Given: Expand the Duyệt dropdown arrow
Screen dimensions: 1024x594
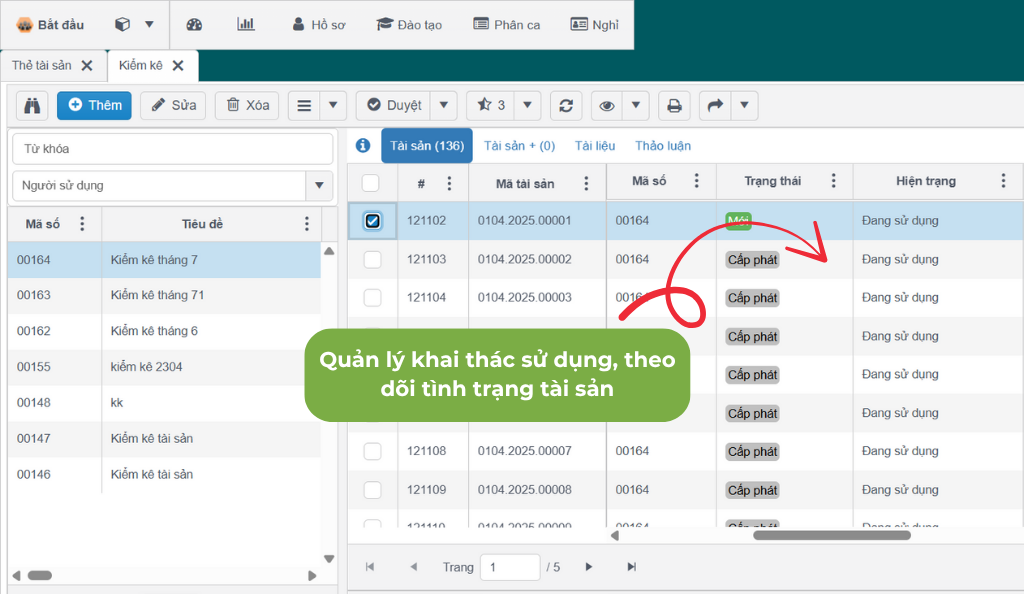Looking at the screenshot, I should click(443, 105).
